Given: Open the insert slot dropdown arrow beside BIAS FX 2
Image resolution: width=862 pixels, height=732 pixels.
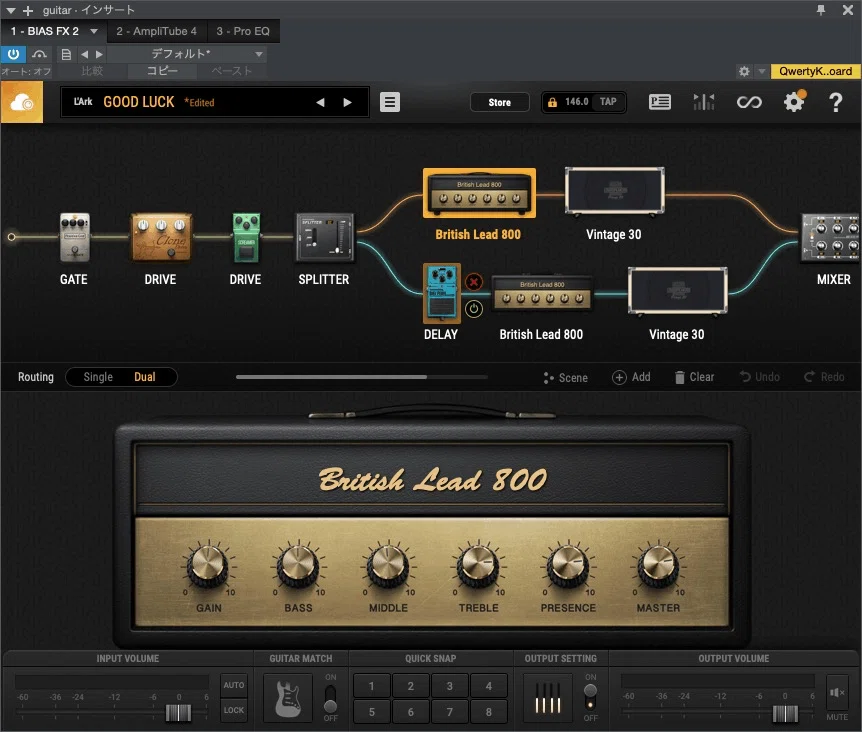Looking at the screenshot, I should (x=94, y=31).
